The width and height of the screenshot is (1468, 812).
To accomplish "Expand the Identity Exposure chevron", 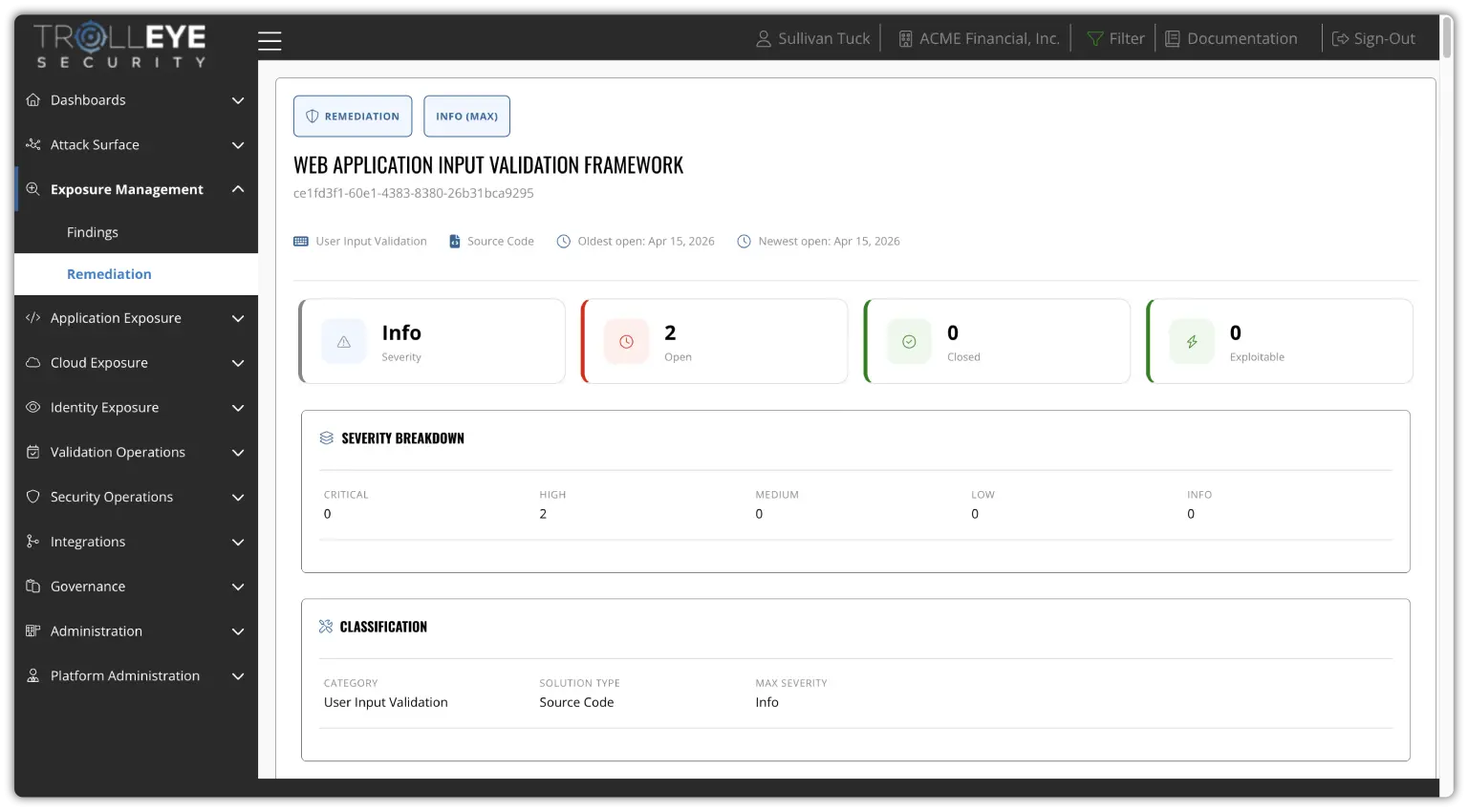I will (238, 408).
